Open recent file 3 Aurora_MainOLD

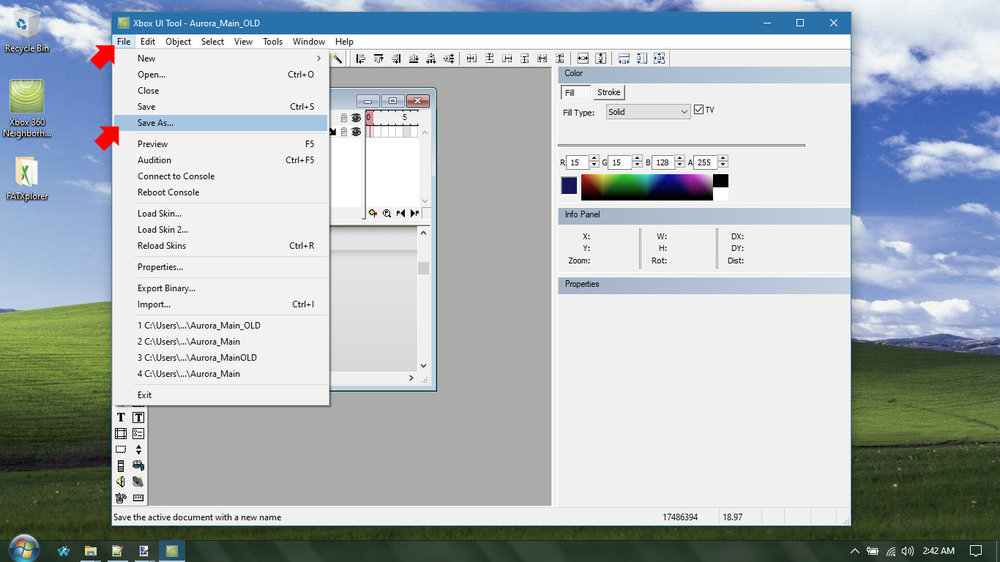221,358
